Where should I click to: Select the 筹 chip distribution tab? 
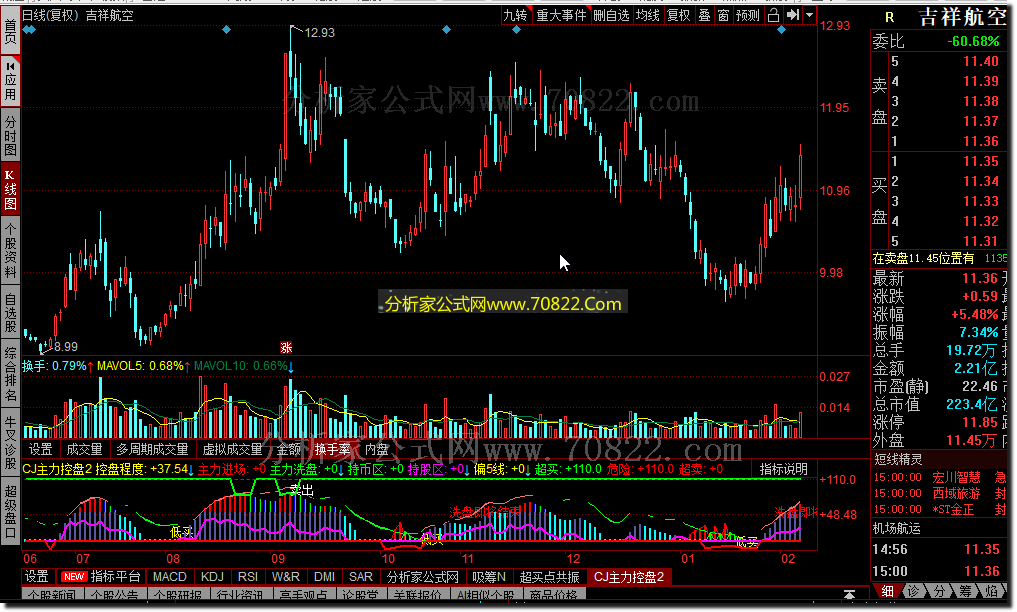pos(966,591)
